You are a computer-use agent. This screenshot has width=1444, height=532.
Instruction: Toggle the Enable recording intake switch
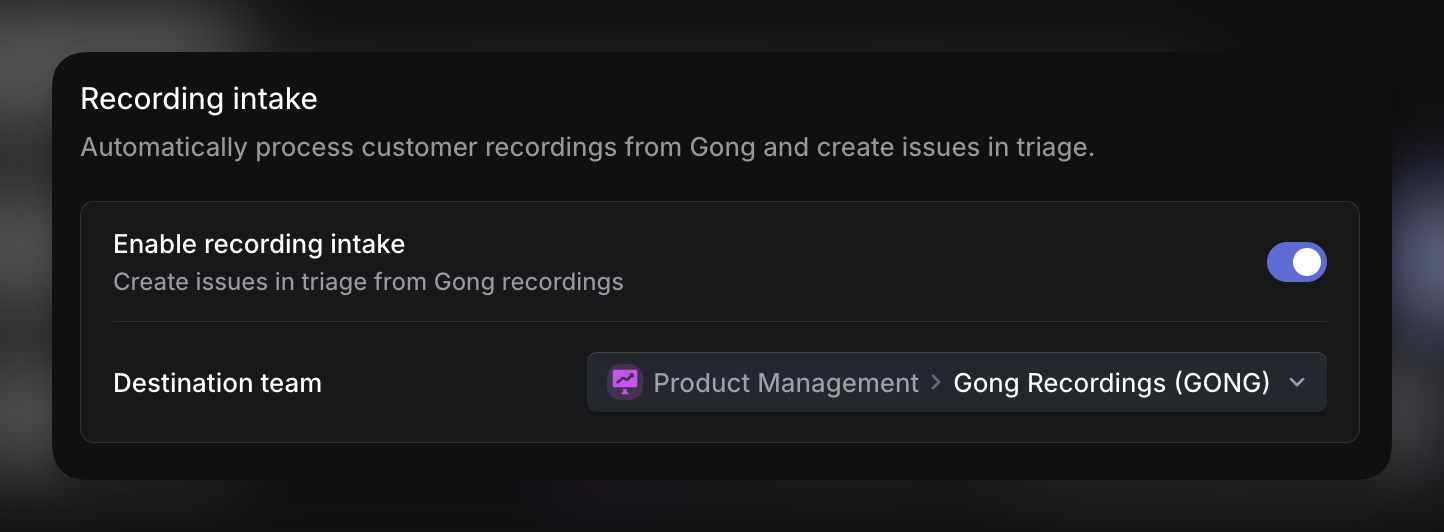coord(1296,262)
